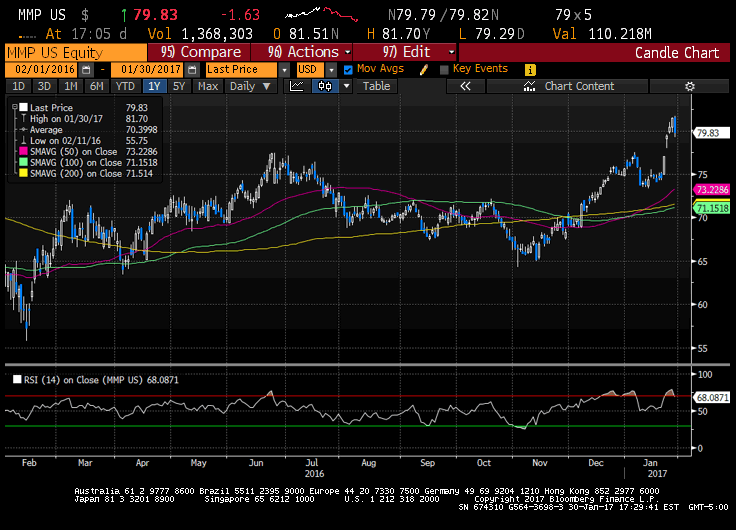
Task: Expand the 96) Actions dropdown
Action: click(x=348, y=52)
